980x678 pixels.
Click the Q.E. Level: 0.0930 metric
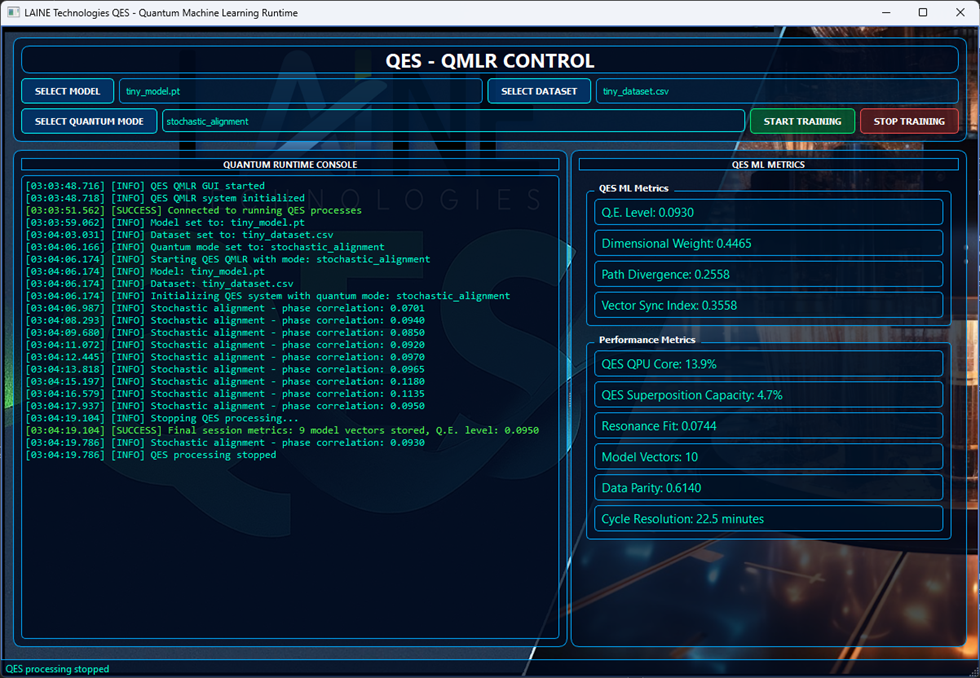point(768,212)
